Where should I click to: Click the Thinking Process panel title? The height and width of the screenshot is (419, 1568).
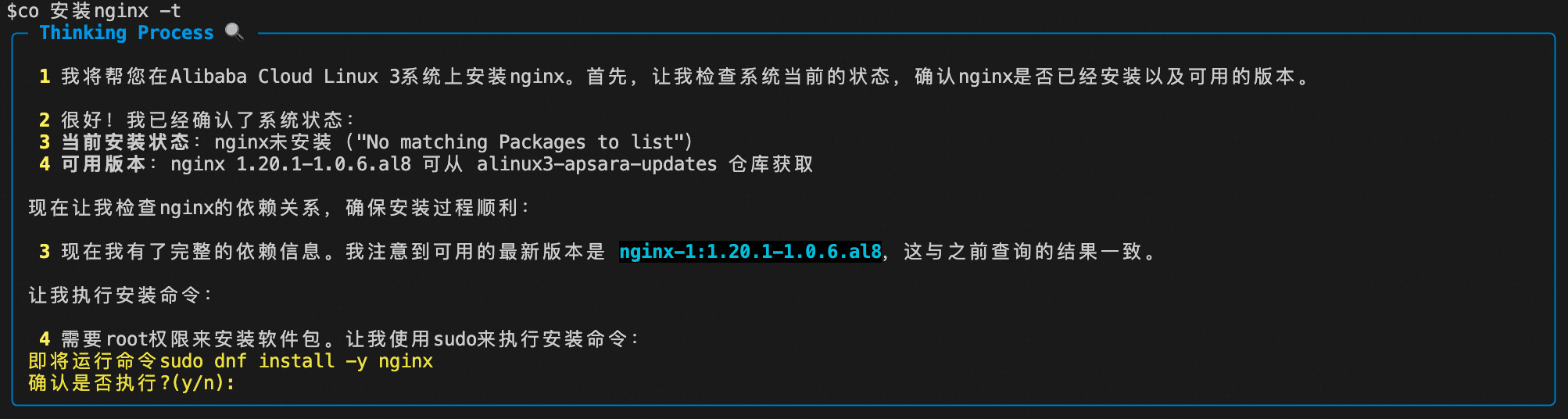click(x=127, y=33)
